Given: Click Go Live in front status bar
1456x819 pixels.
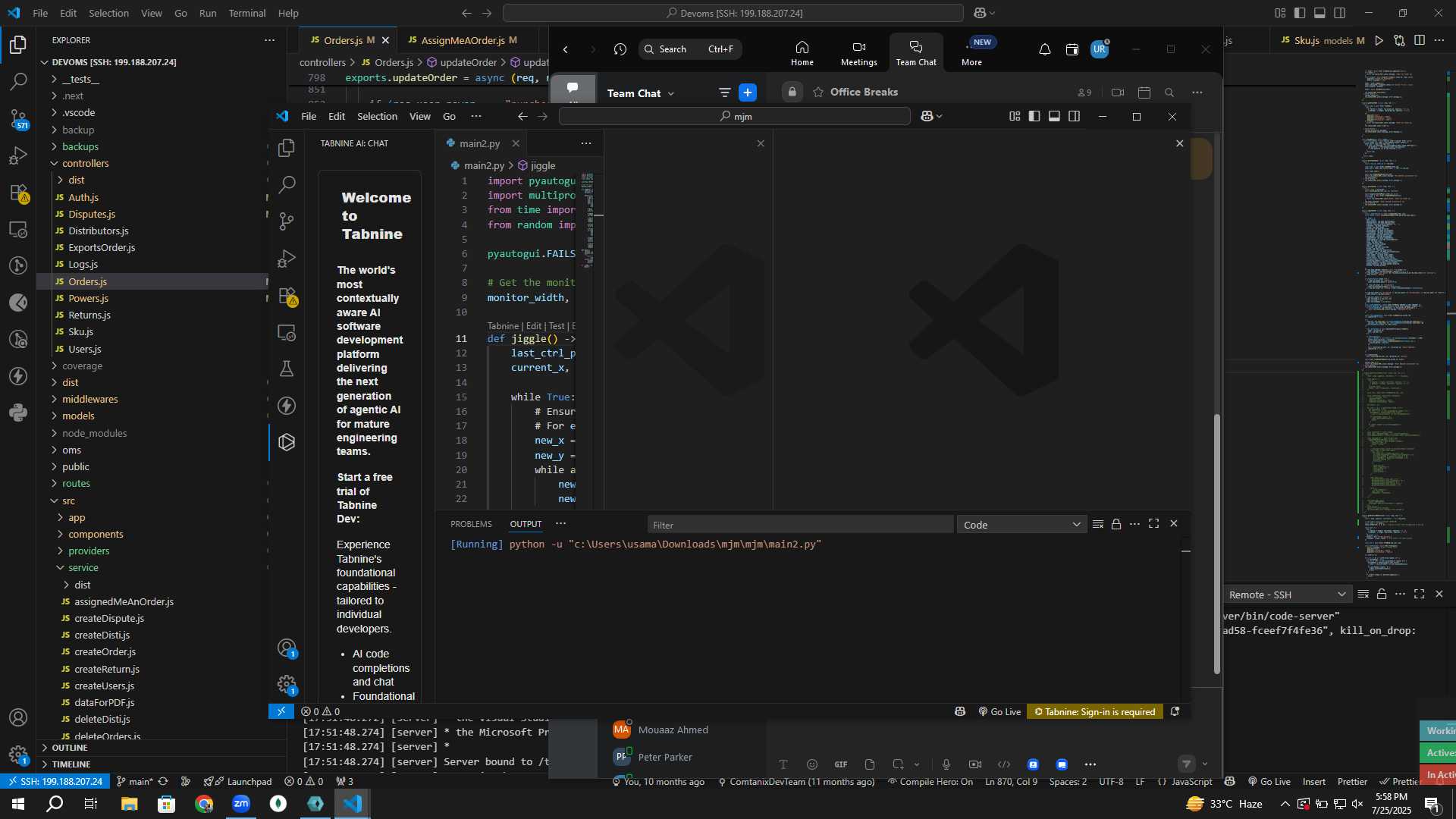Looking at the screenshot, I should point(999,712).
